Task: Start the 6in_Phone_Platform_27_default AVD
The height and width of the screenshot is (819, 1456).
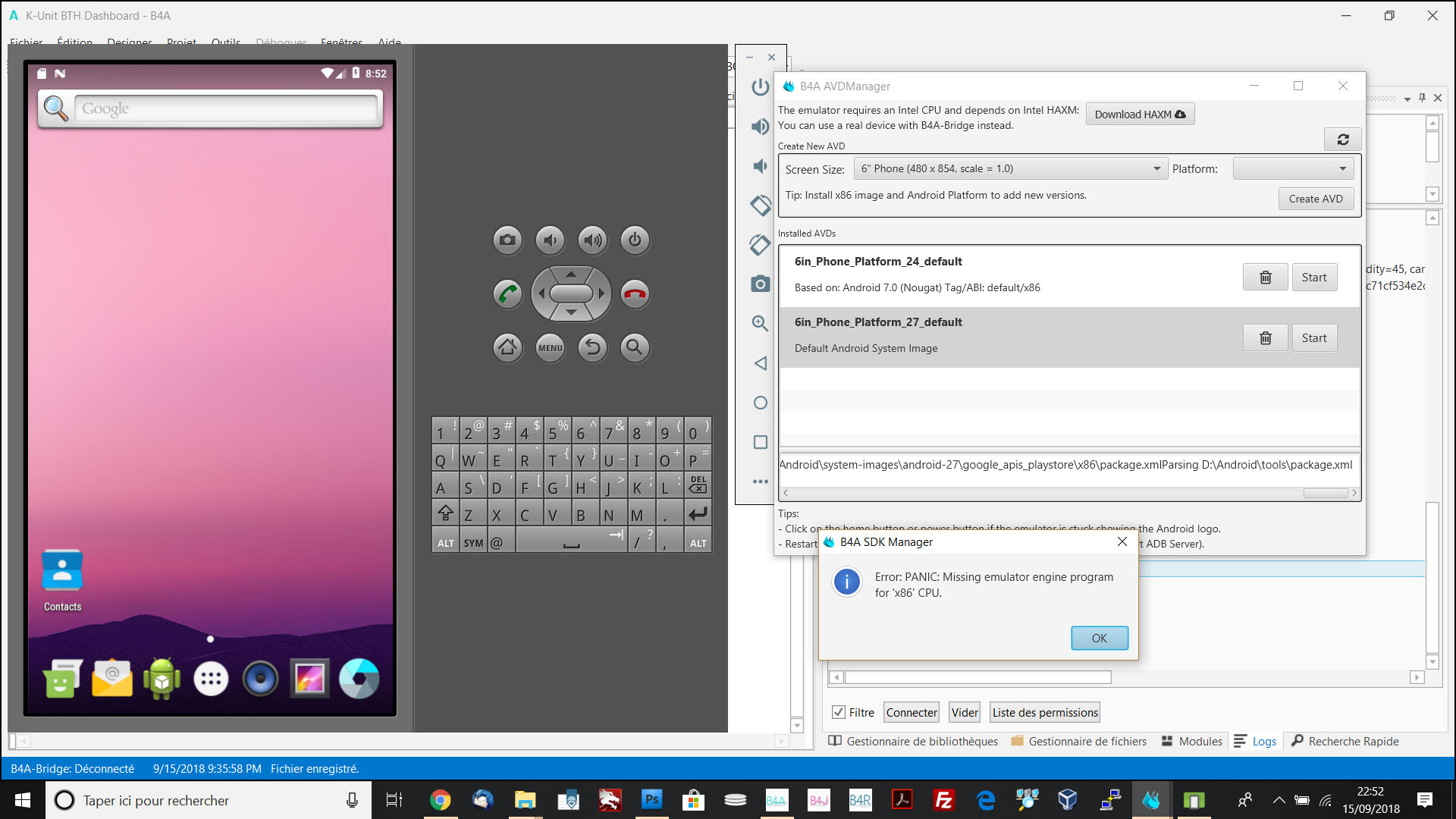Action: tap(1314, 338)
